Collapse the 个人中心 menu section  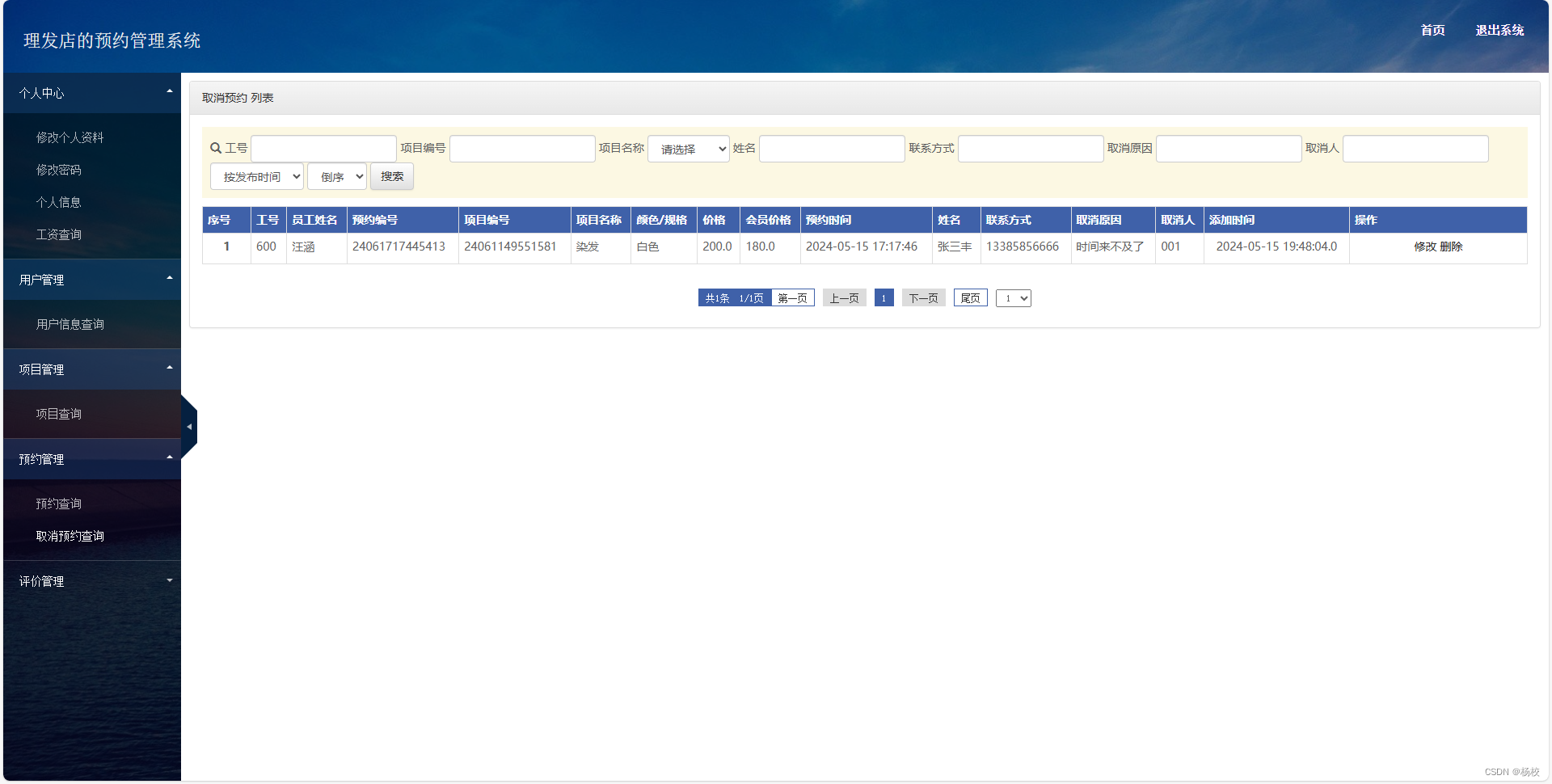click(92, 93)
